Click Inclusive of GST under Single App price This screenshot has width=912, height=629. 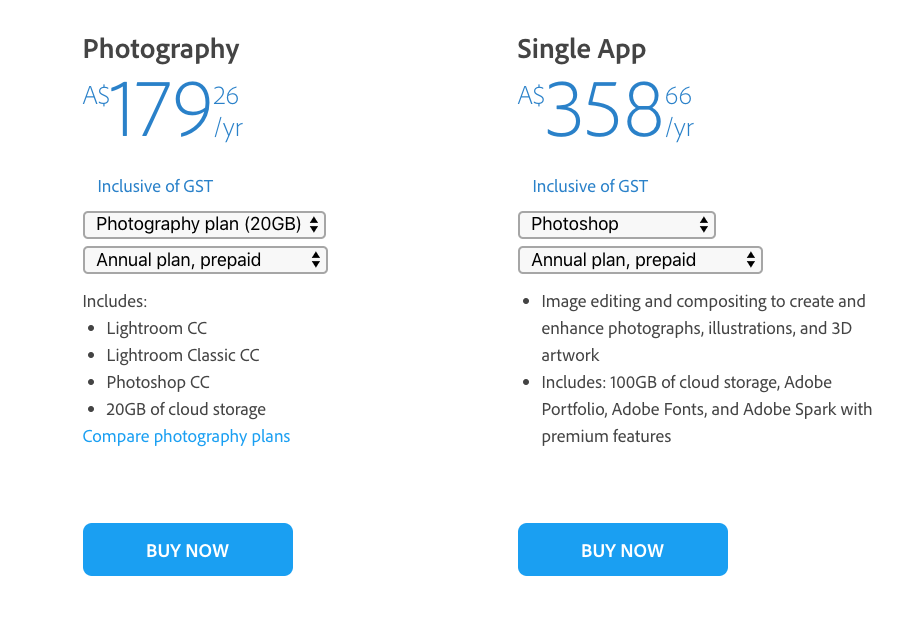tap(590, 186)
